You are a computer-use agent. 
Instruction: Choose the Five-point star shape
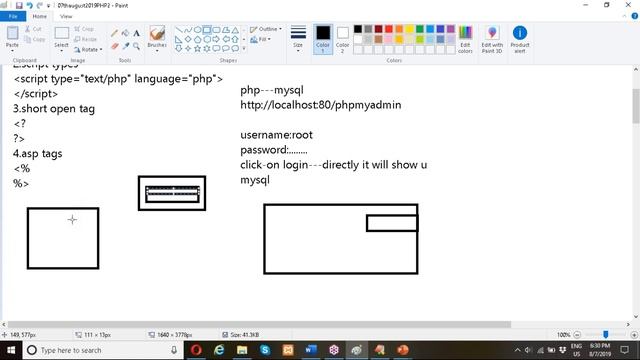tap(197, 49)
